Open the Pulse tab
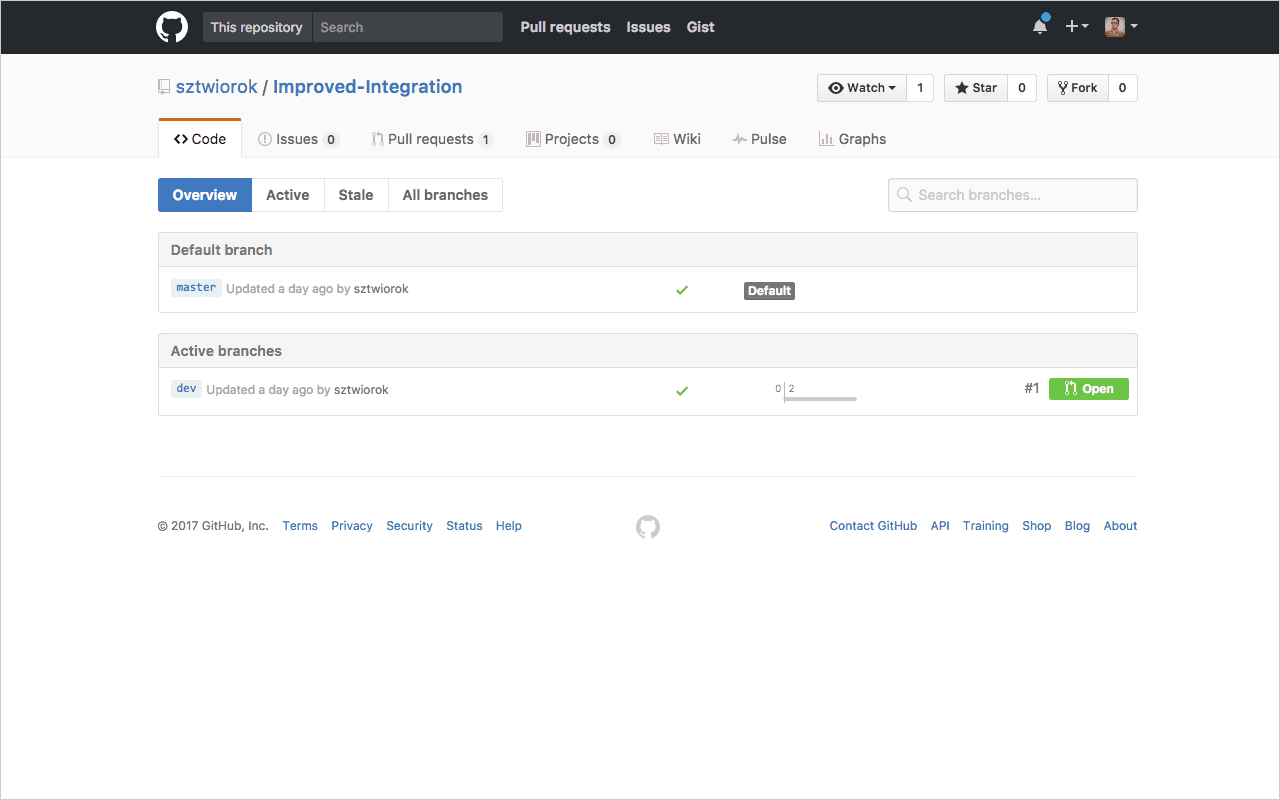Screen dimensions: 1280x800 click(x=759, y=139)
